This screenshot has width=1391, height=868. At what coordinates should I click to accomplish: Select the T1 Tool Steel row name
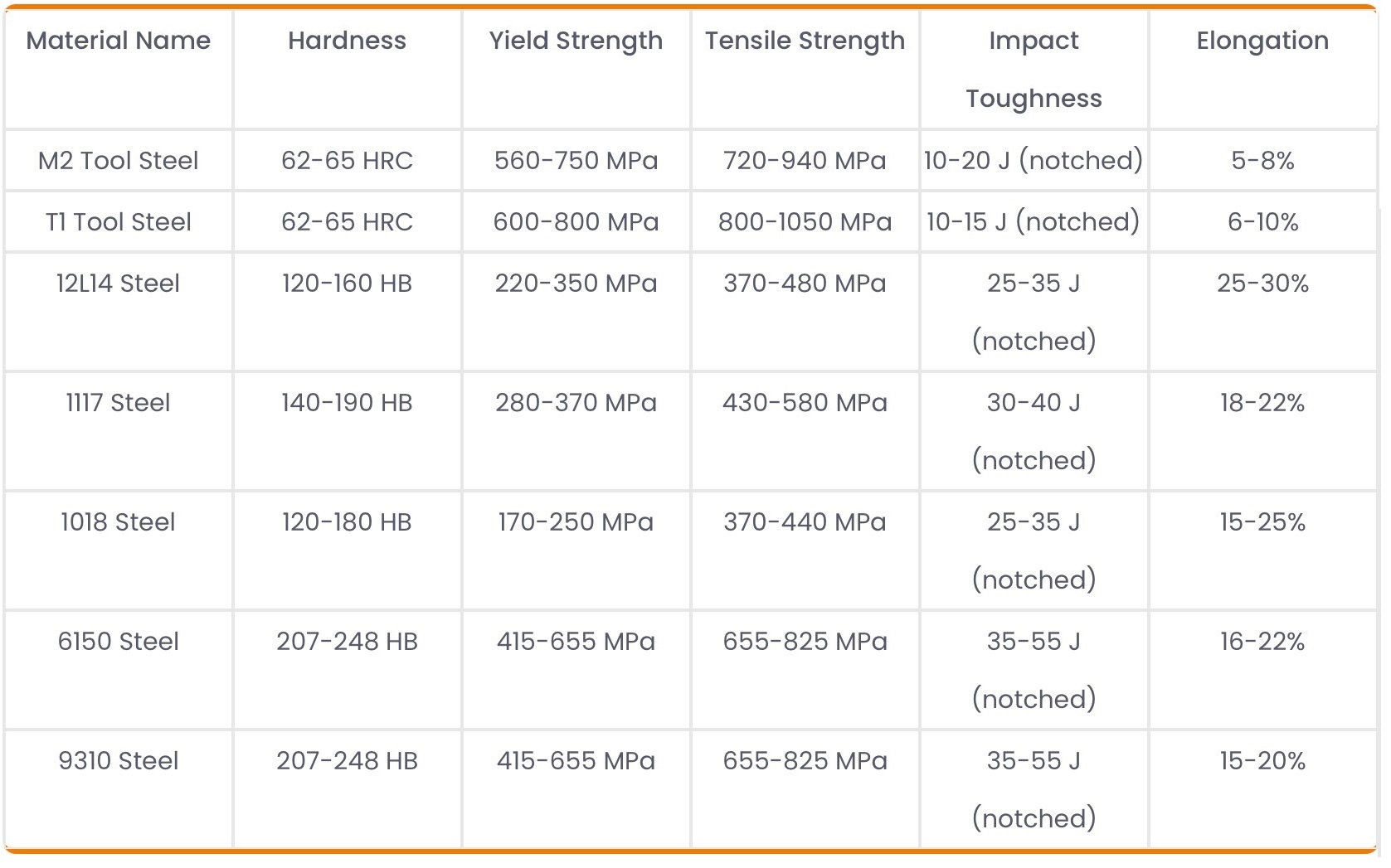click(119, 221)
